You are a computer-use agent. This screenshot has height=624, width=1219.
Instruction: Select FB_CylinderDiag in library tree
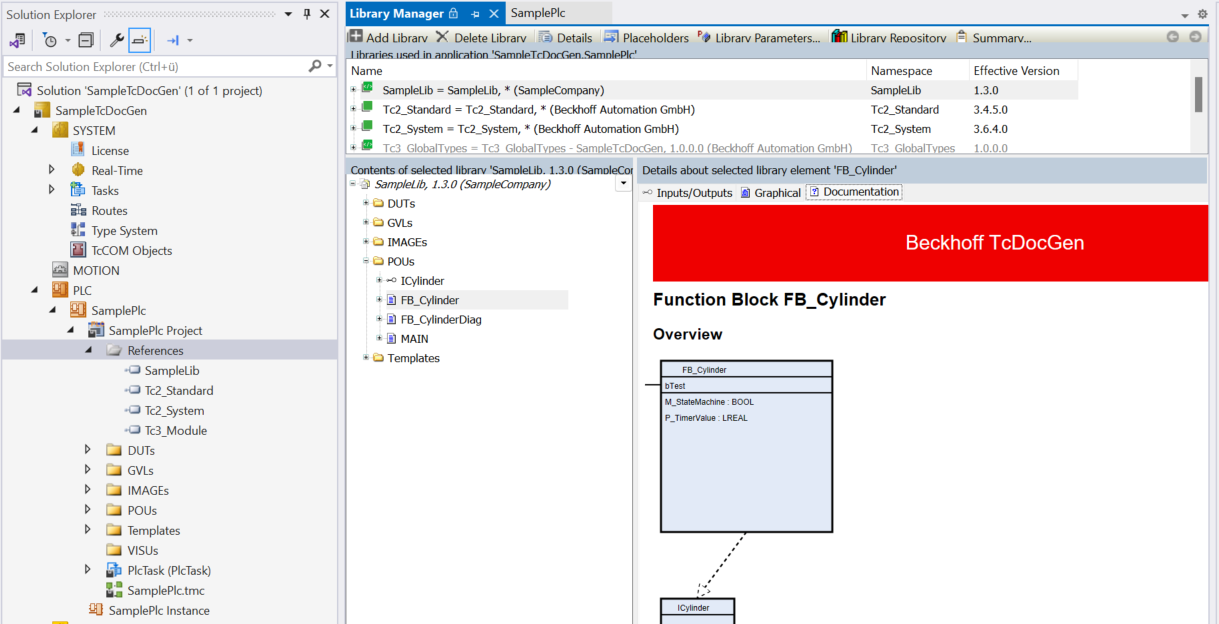click(x=441, y=319)
